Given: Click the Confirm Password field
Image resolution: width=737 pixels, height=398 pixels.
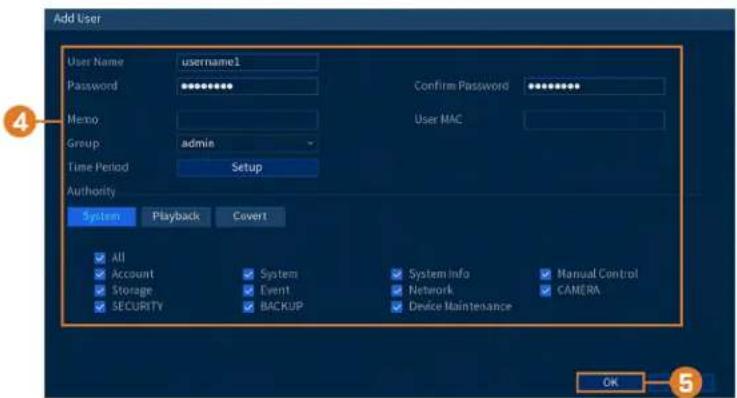Looking at the screenshot, I should 594,86.
